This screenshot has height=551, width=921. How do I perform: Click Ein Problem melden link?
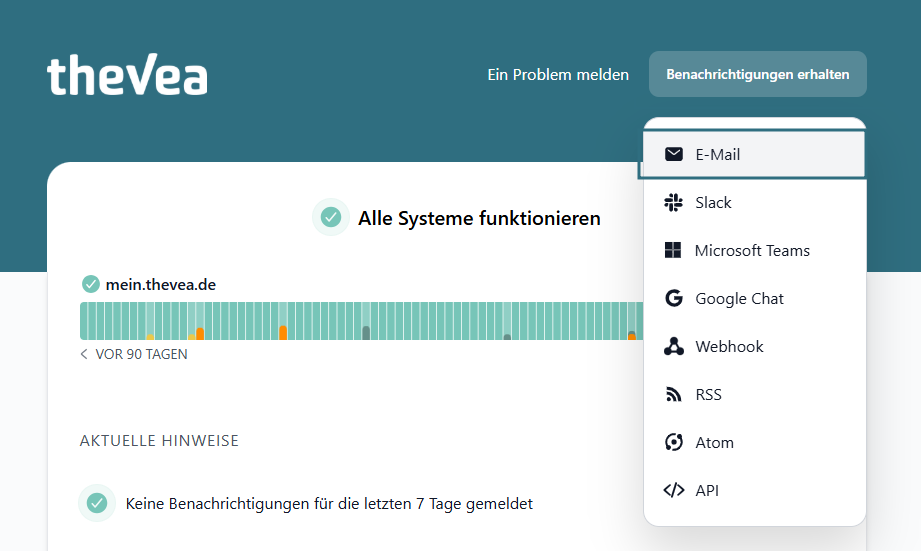tap(558, 74)
